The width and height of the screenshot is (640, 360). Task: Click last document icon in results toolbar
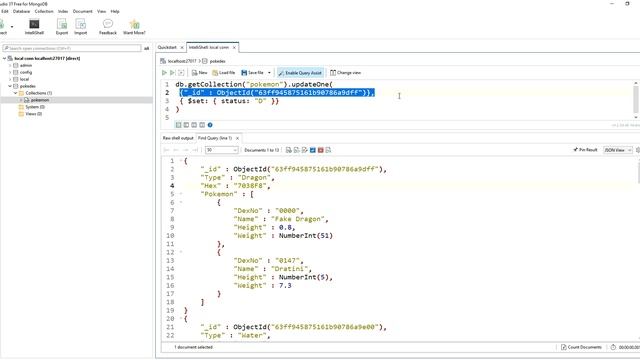pyautogui.click(x=329, y=150)
